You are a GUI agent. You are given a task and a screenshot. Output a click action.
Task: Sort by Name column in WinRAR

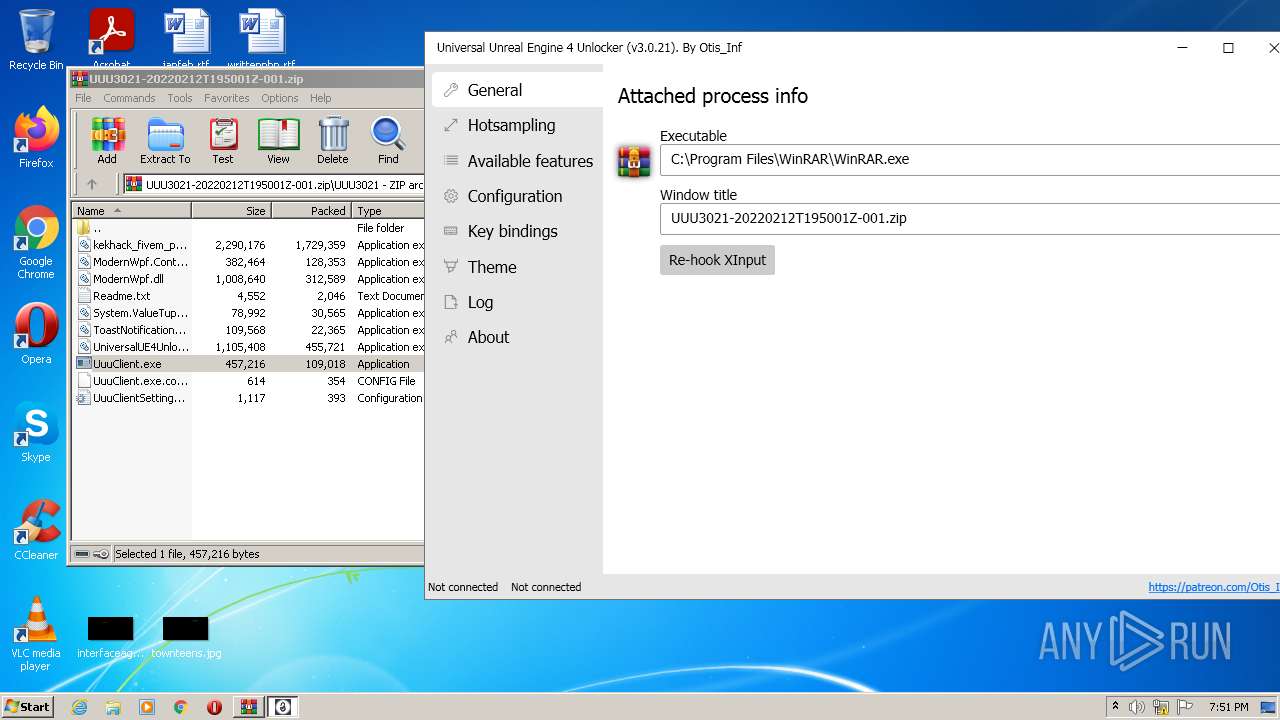132,211
